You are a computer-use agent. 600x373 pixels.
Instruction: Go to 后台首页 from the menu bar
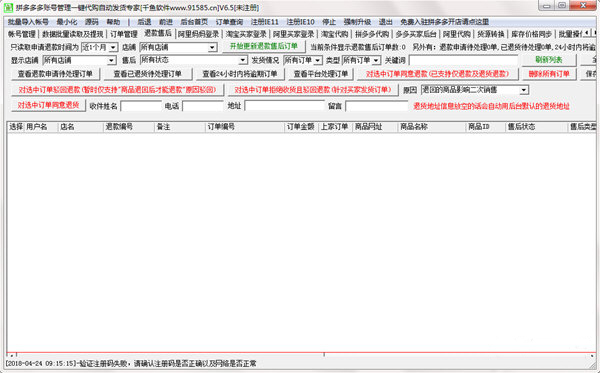[194, 22]
